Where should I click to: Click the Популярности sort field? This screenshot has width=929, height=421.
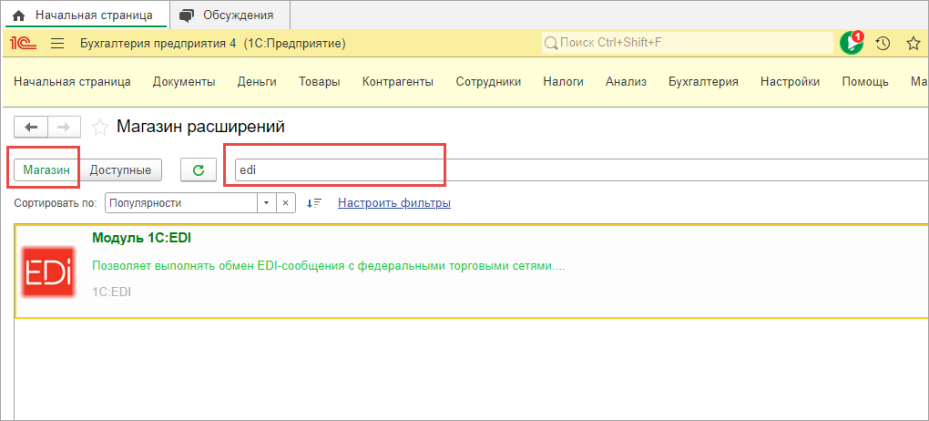point(181,203)
